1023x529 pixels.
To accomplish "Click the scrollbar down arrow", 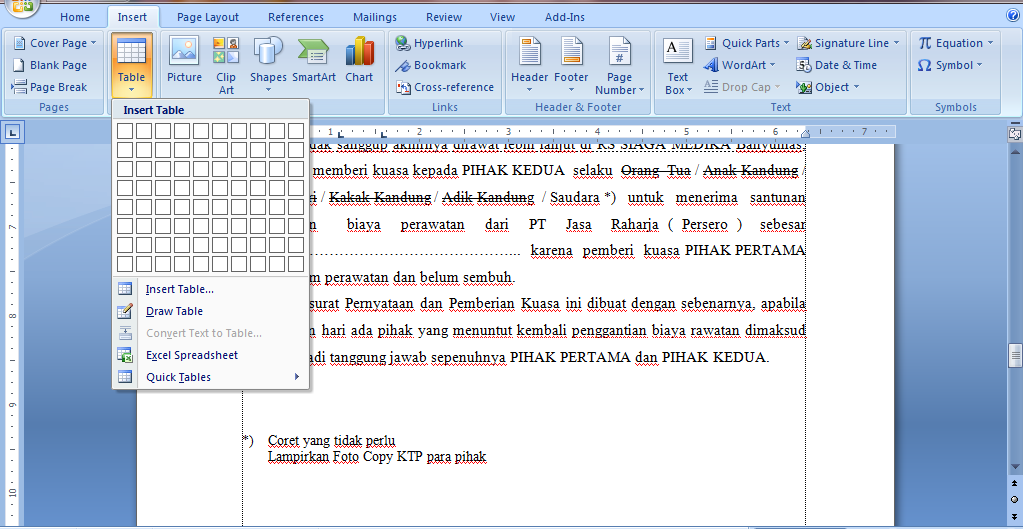I will tap(1015, 466).
